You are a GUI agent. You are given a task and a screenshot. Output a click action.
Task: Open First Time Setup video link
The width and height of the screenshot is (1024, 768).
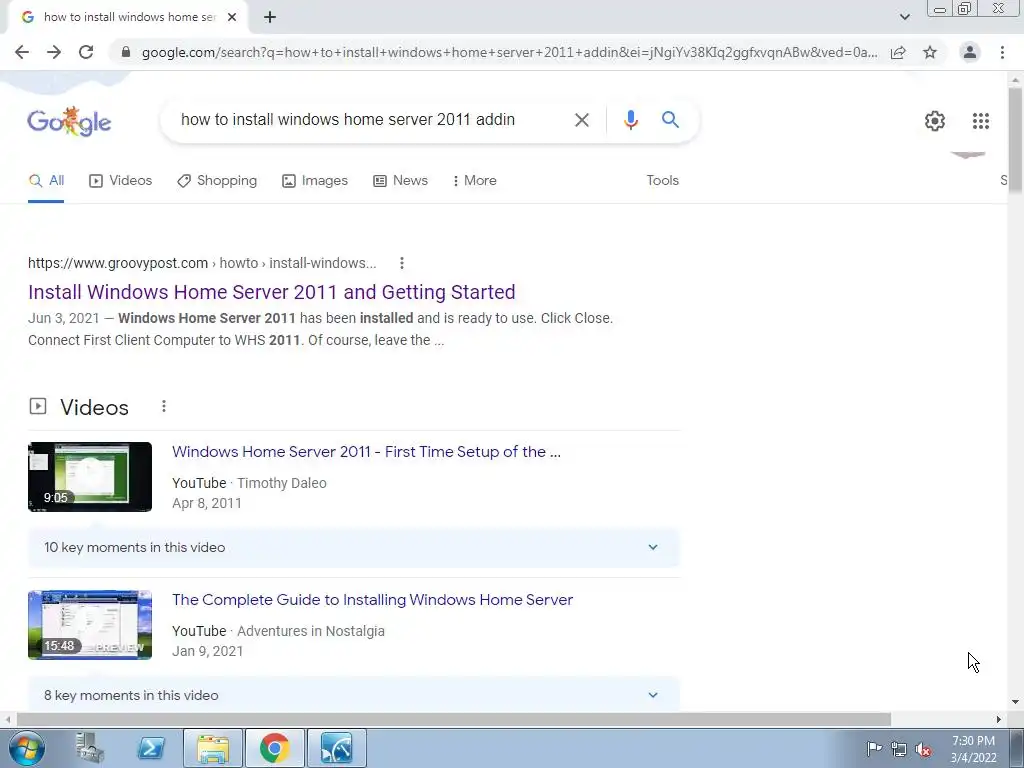[x=366, y=452]
